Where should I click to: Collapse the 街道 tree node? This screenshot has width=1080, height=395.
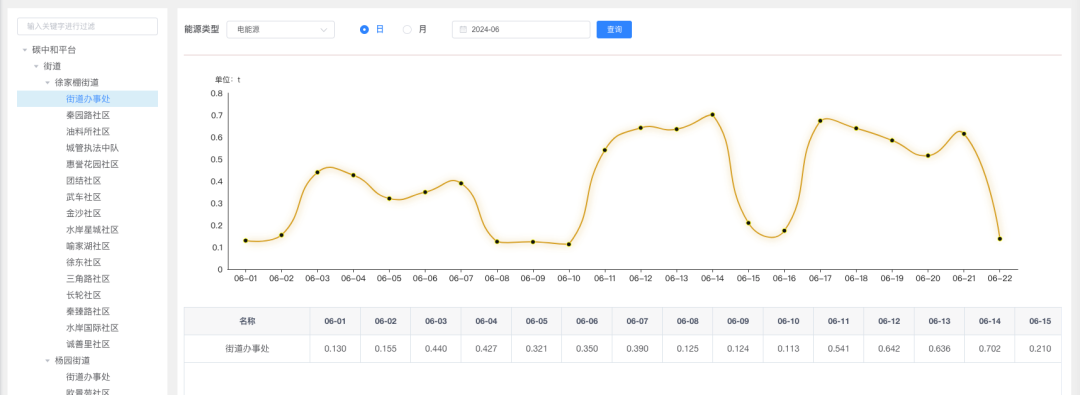coord(36,66)
